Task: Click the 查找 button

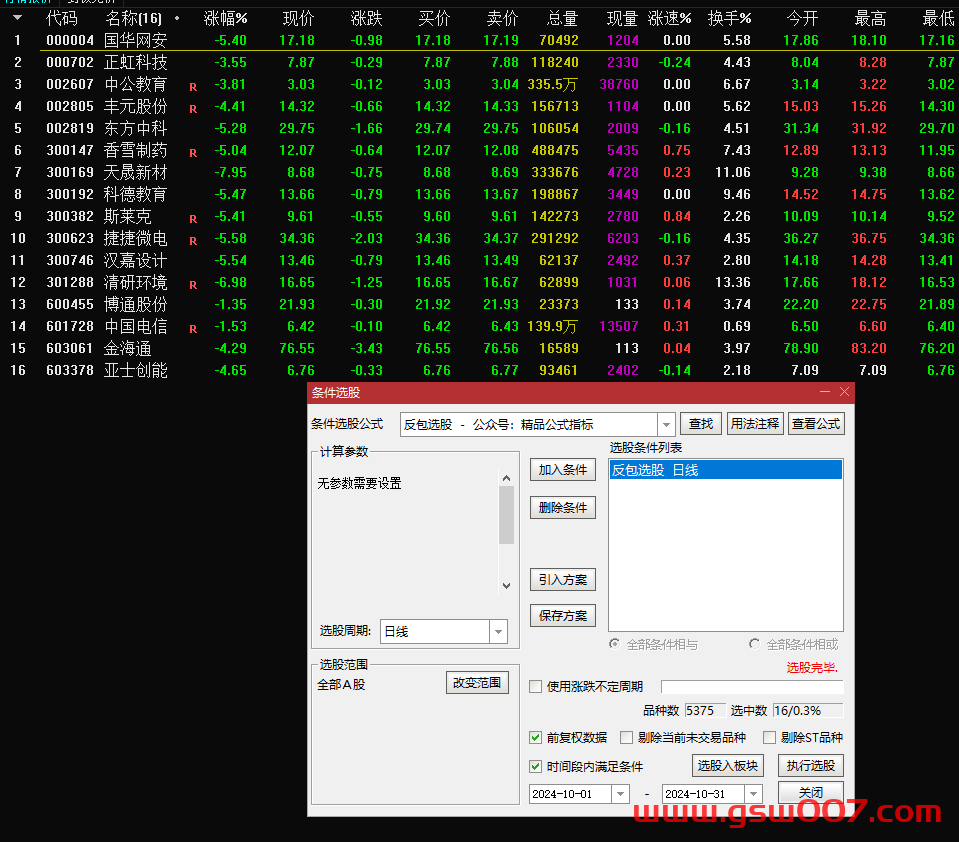Action: (701, 424)
